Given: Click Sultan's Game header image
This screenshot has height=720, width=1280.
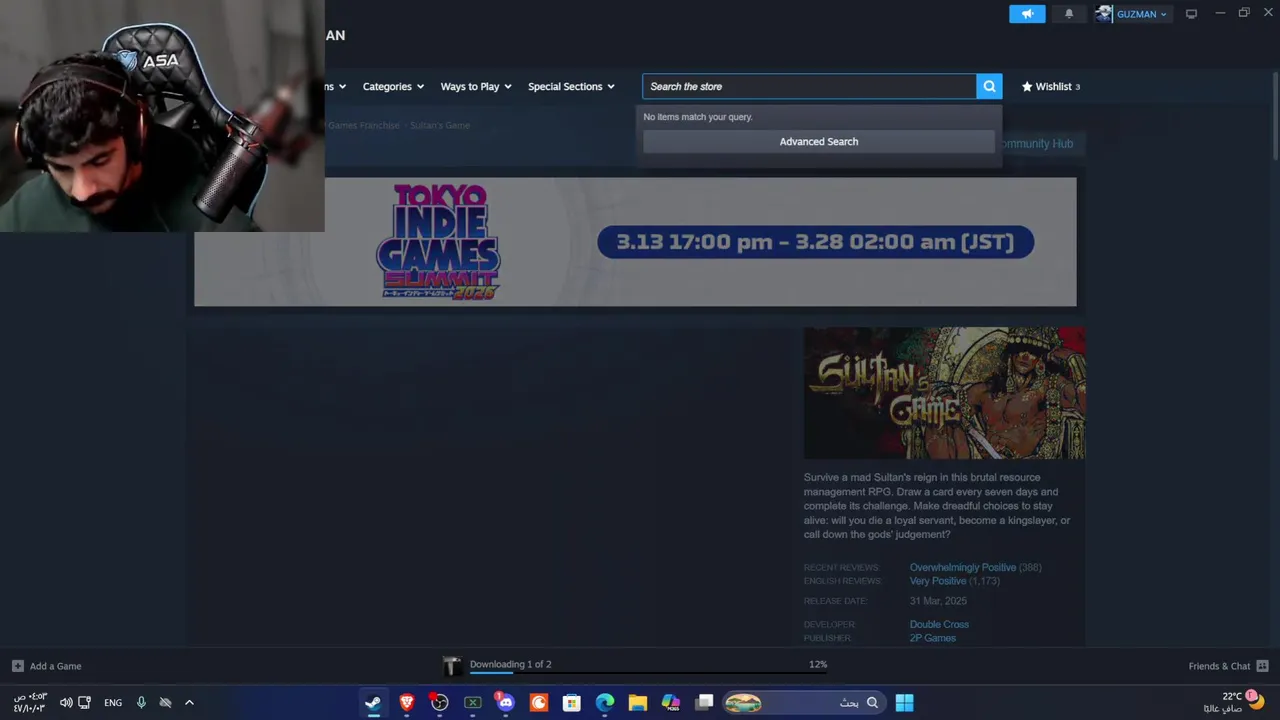Looking at the screenshot, I should pos(944,393).
